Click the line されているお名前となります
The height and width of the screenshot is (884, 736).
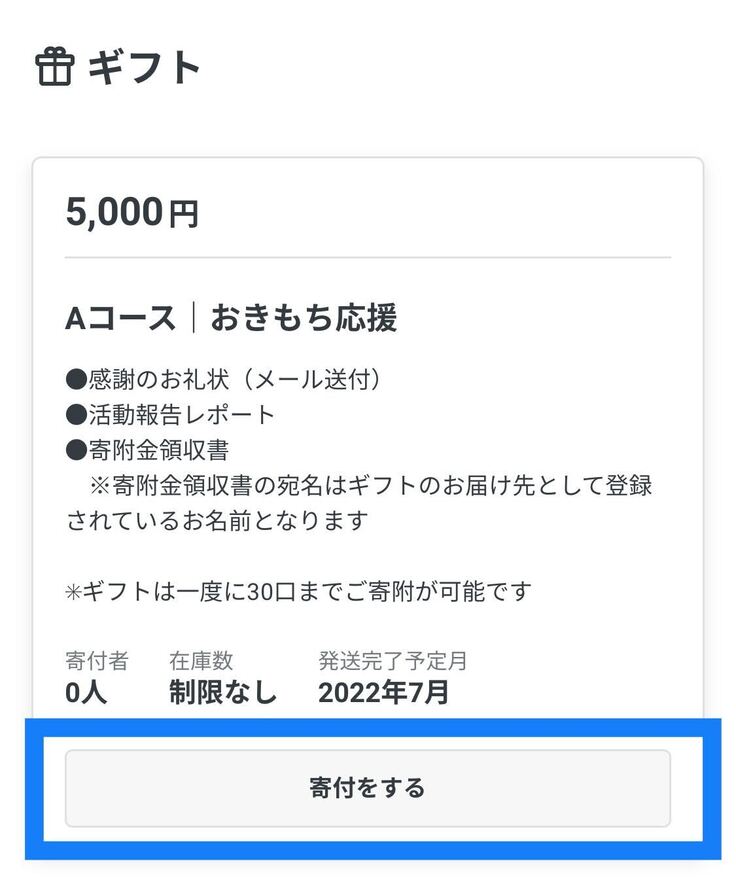point(217,521)
